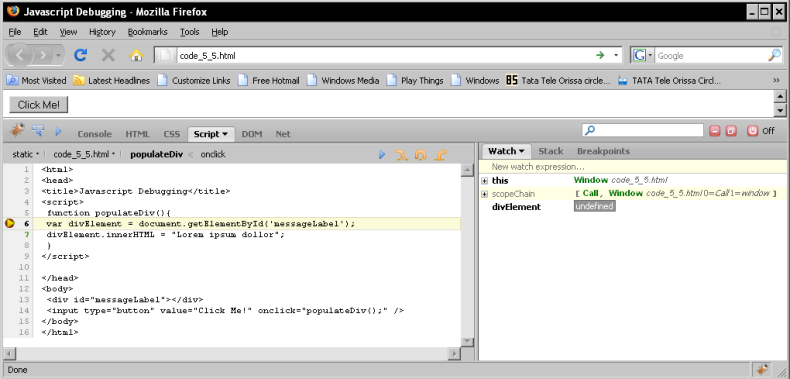Click the Firefox Back navigation button

pyautogui.click(x=20, y=55)
